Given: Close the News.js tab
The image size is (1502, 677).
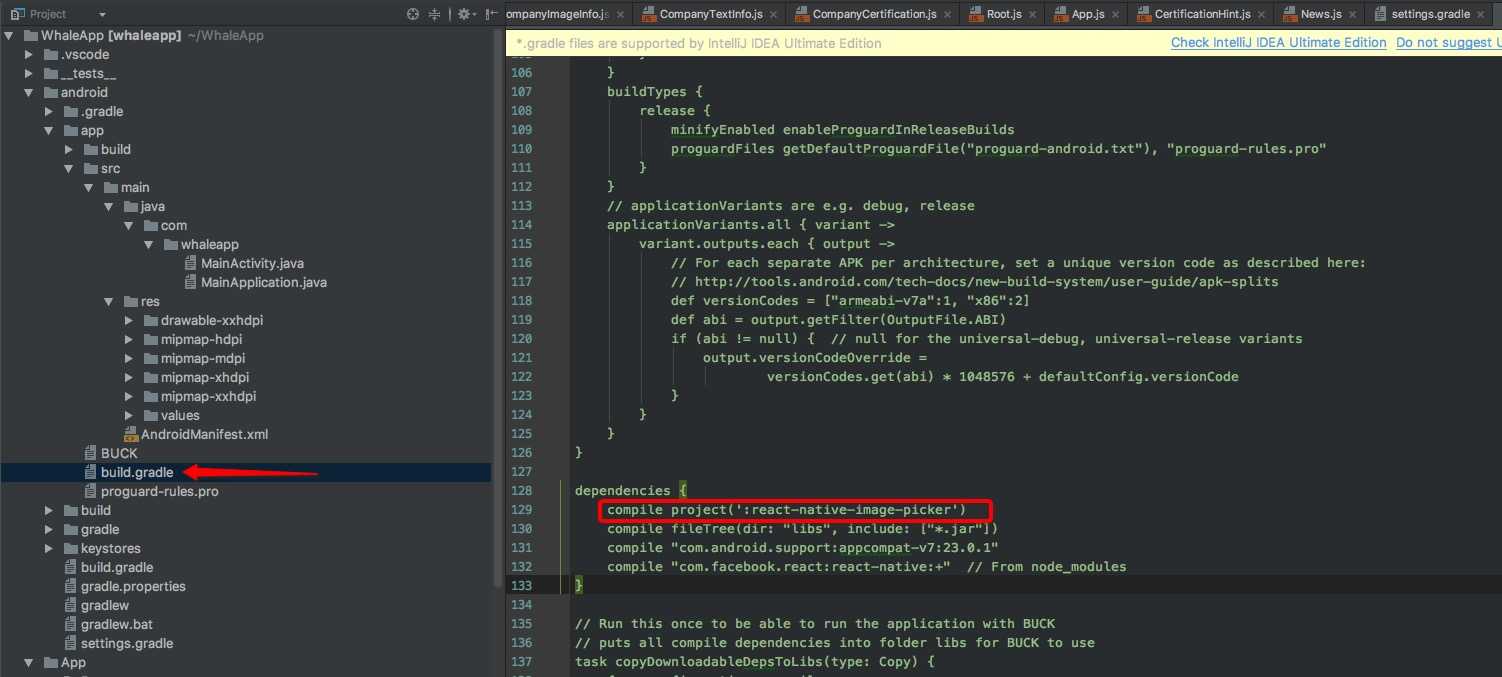Looking at the screenshot, I should 1352,14.
